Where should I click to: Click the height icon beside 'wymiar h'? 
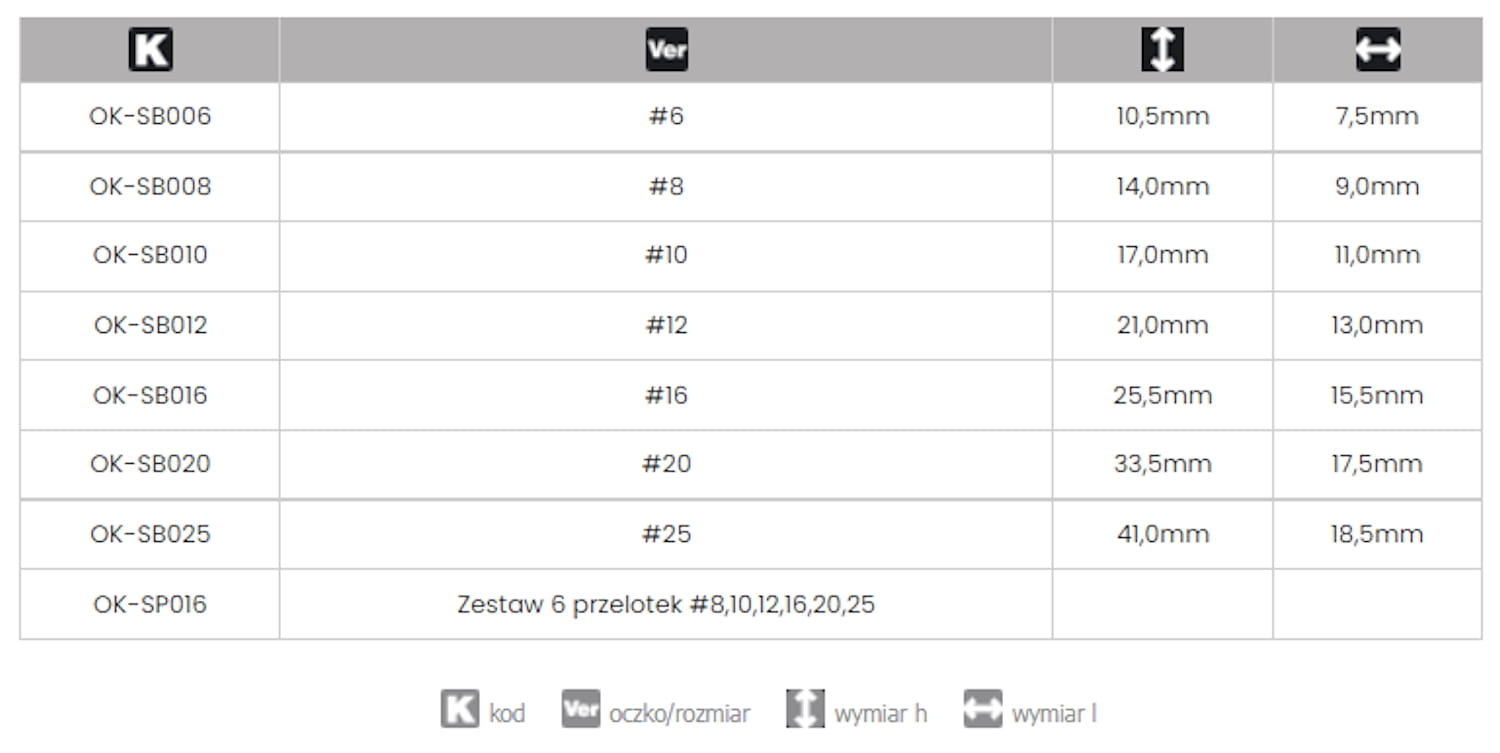click(805, 709)
